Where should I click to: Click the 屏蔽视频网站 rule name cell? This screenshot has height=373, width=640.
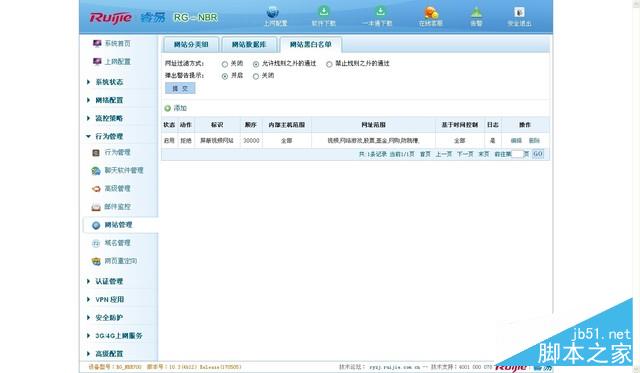coord(217,140)
